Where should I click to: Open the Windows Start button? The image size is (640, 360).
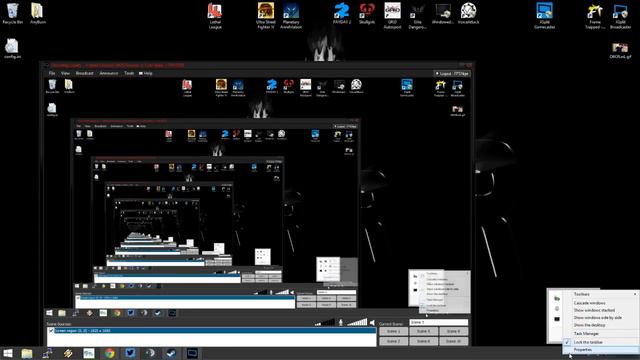[7, 353]
